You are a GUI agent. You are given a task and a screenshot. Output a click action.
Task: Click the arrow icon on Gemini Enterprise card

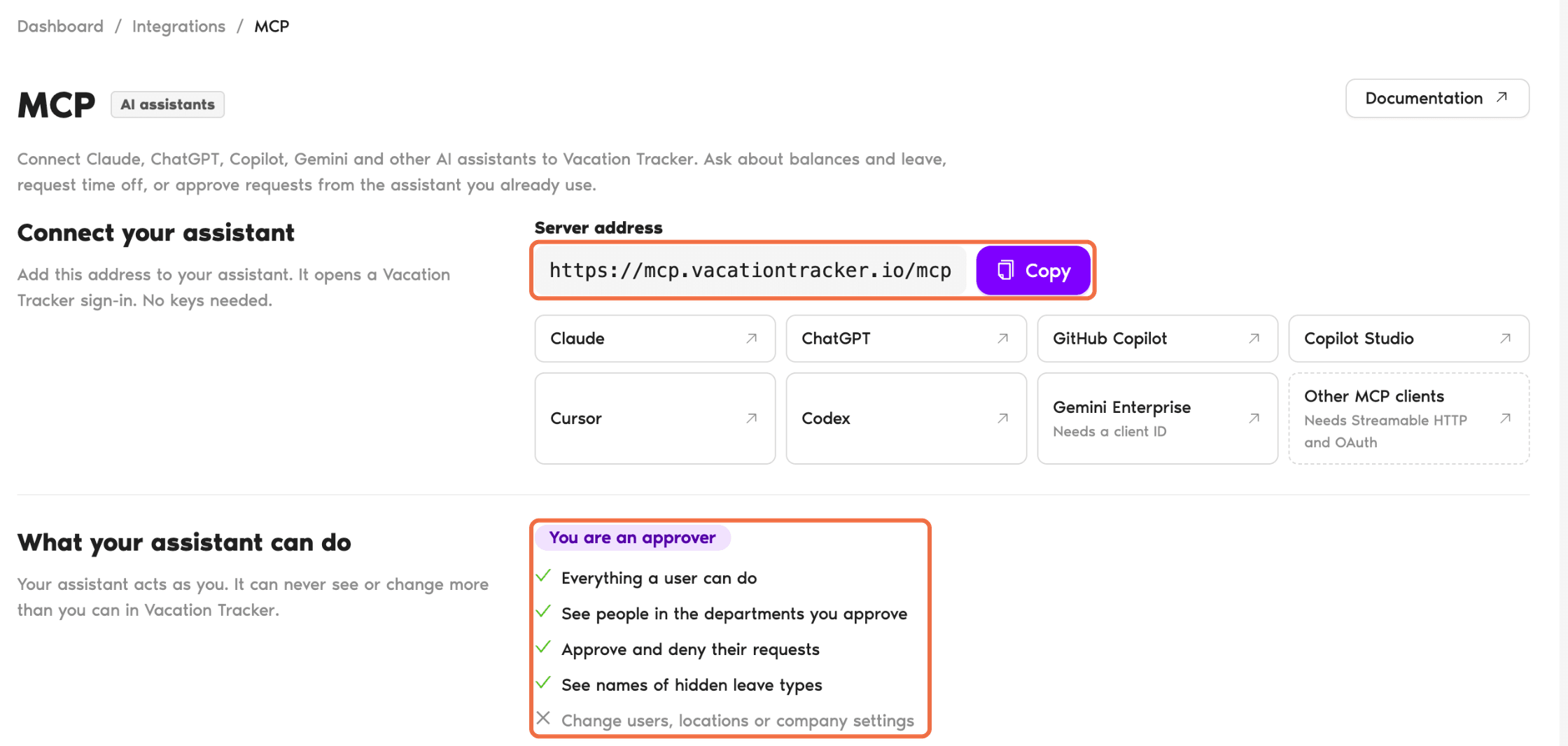tap(1254, 418)
